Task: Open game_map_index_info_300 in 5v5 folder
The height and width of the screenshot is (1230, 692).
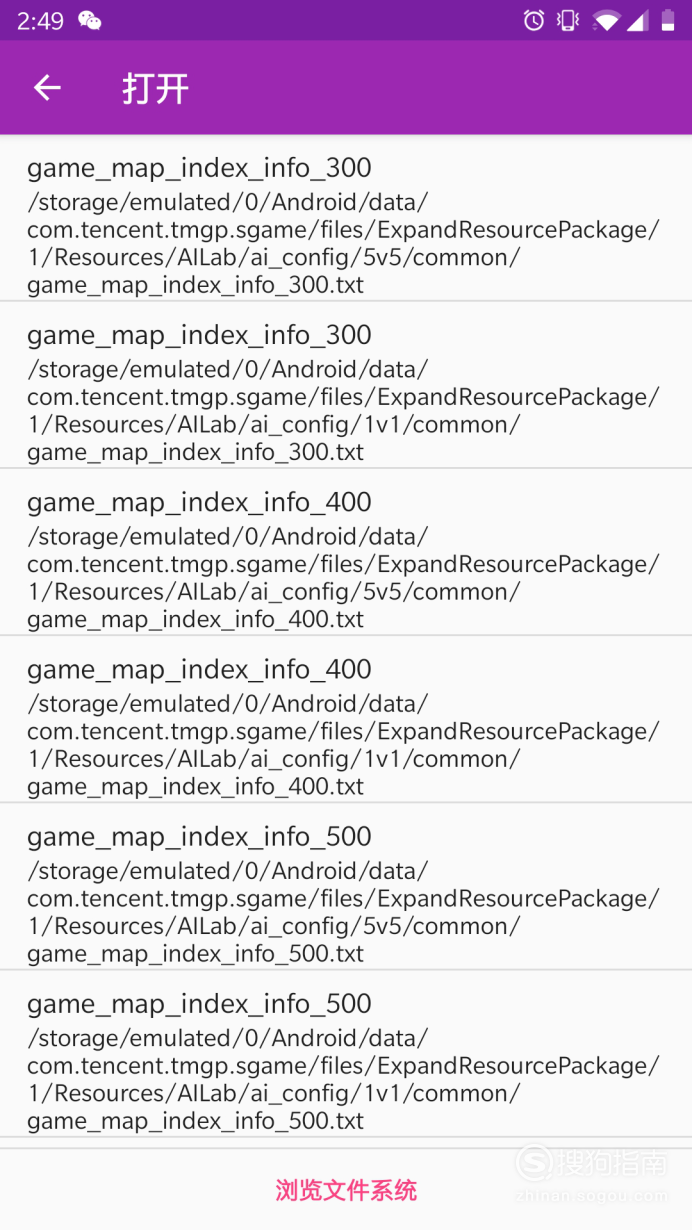Action: (346, 218)
